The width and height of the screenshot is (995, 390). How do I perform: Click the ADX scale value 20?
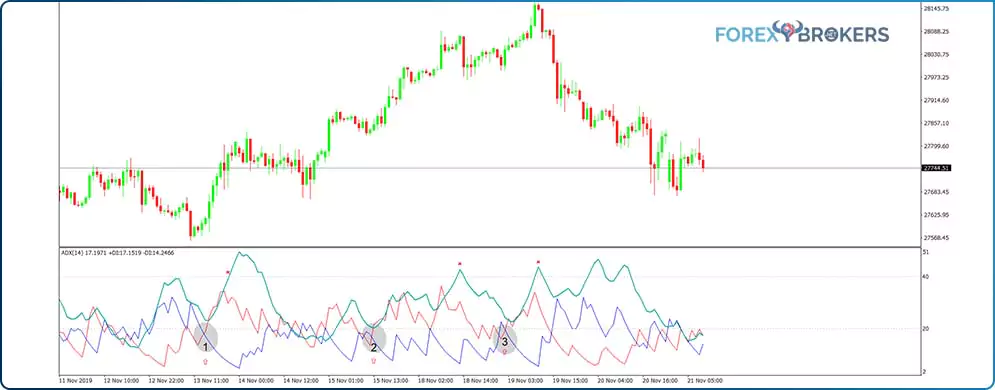pos(927,328)
